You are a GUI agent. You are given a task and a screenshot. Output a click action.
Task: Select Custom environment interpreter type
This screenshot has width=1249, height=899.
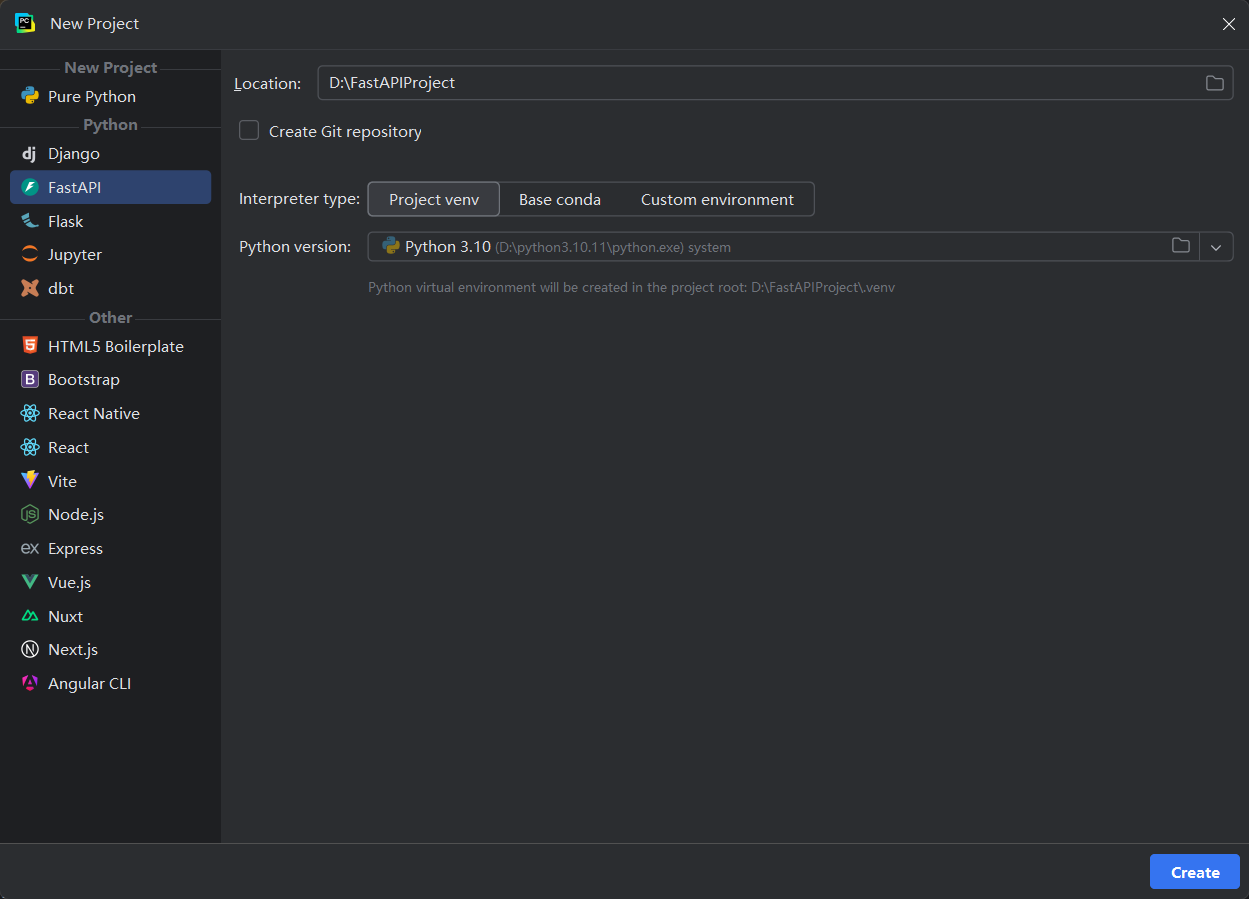(x=717, y=199)
